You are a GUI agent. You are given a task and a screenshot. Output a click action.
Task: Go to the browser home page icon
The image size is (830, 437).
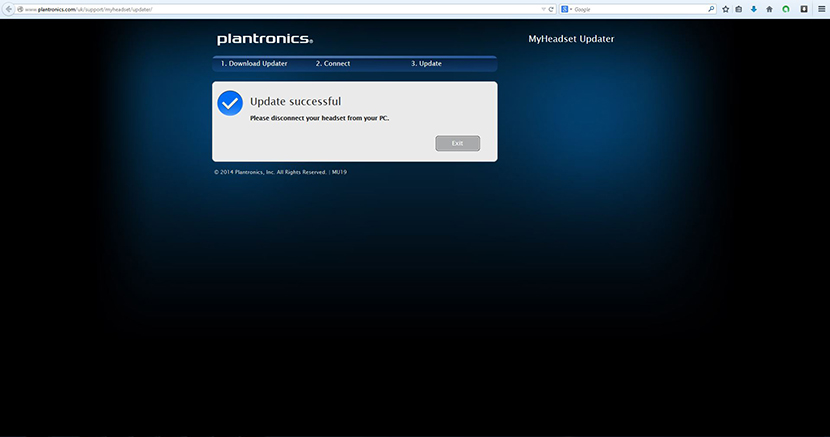[x=769, y=9]
